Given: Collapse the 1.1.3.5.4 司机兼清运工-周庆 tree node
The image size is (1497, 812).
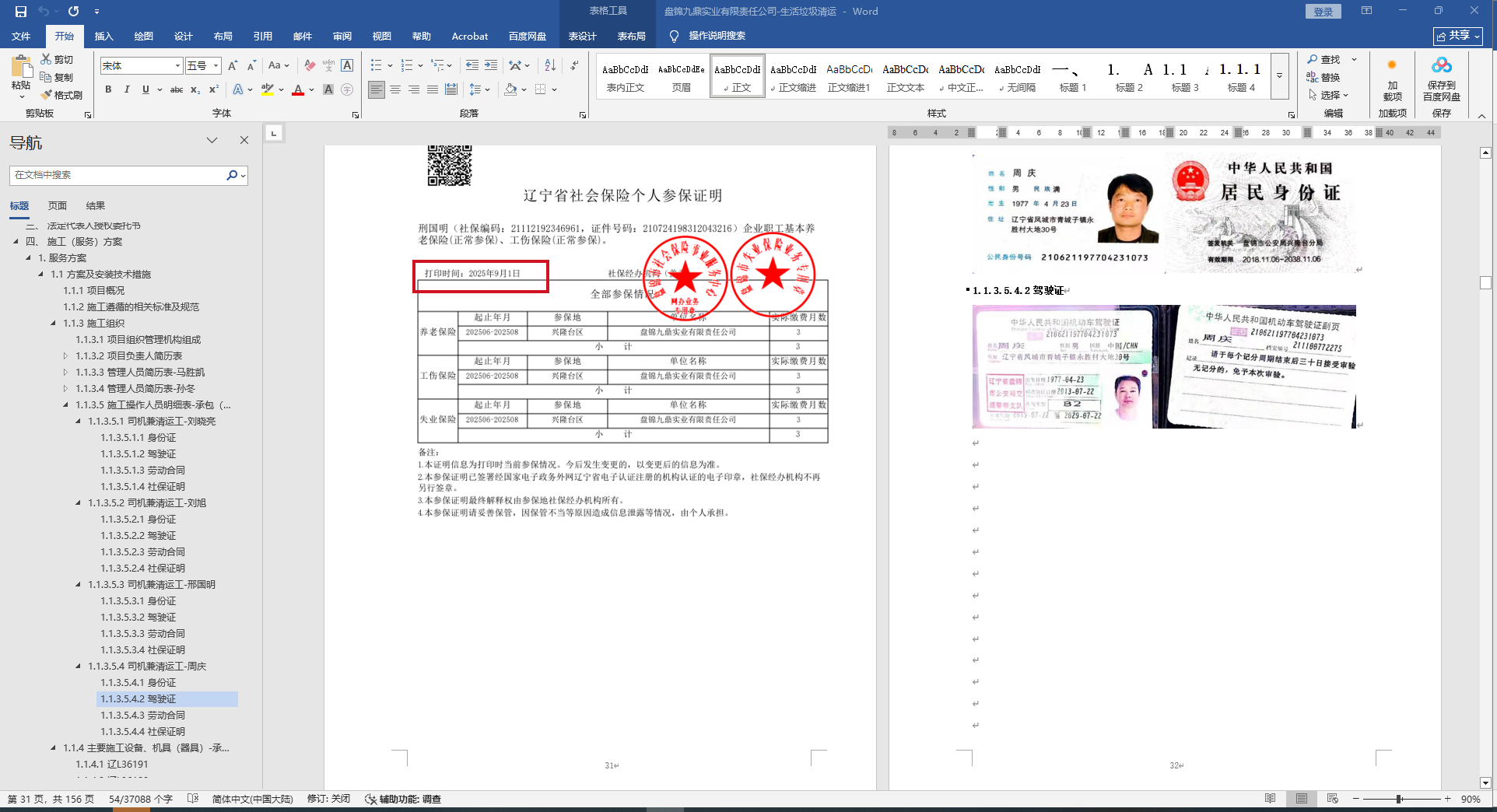Looking at the screenshot, I should (79, 667).
